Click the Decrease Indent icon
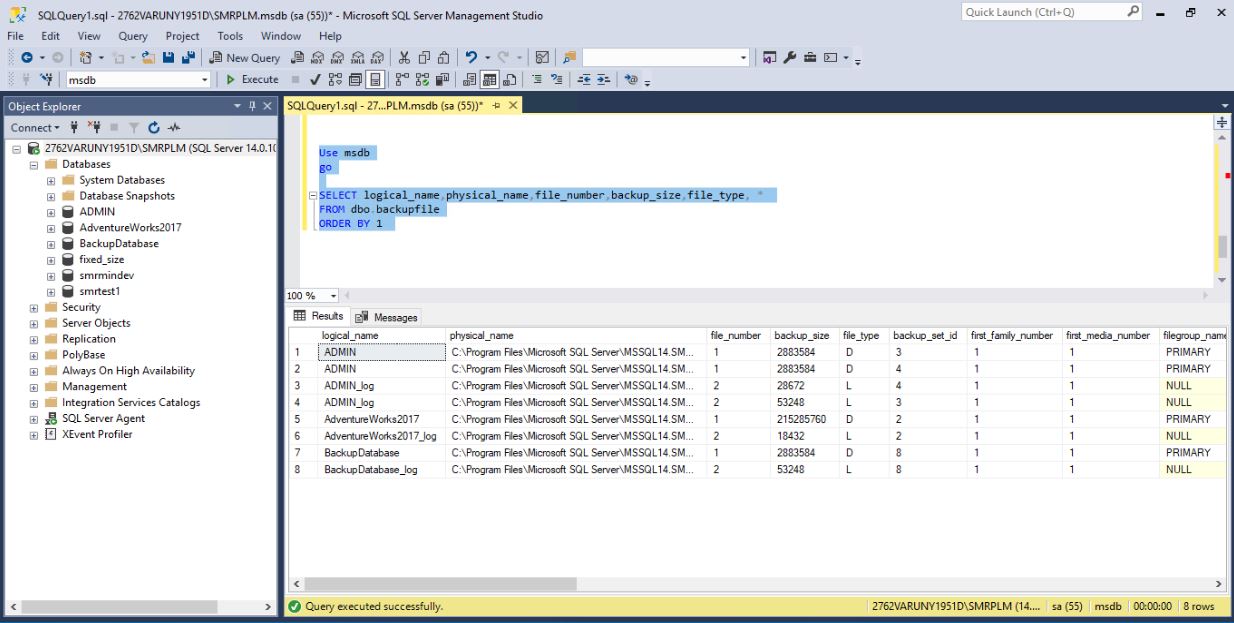 (x=585, y=80)
